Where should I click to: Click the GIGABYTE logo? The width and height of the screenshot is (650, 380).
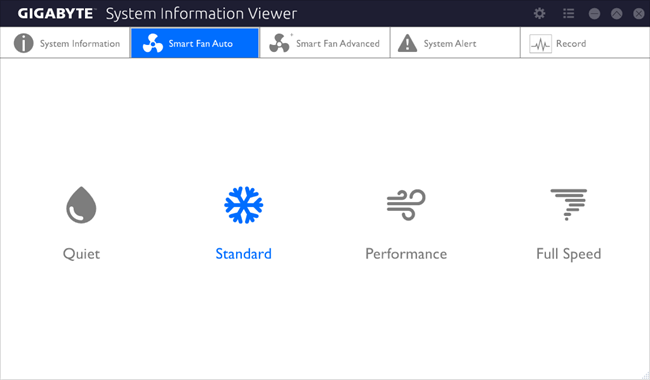(56, 14)
